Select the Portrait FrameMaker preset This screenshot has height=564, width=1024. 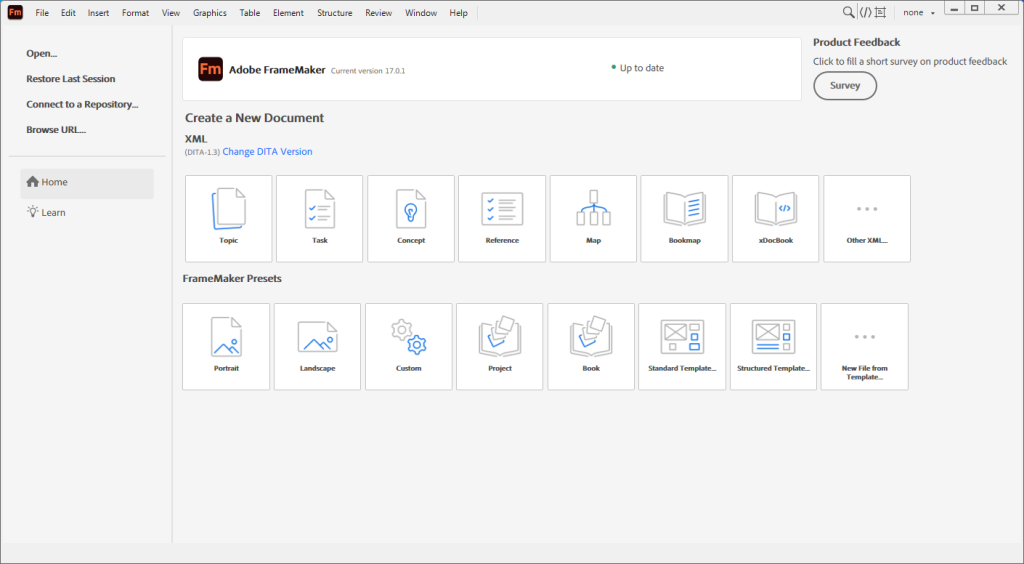226,346
